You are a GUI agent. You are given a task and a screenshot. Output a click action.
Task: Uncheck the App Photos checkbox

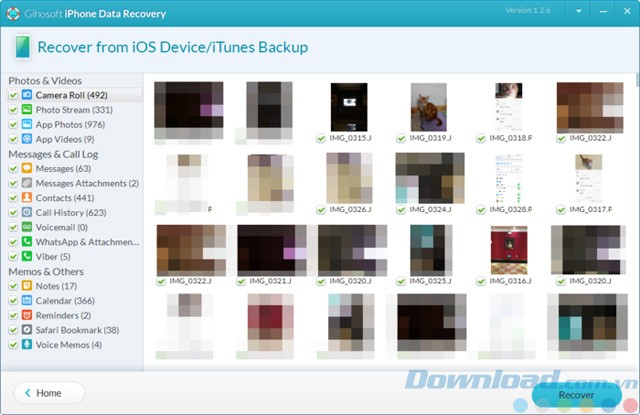click(x=12, y=125)
